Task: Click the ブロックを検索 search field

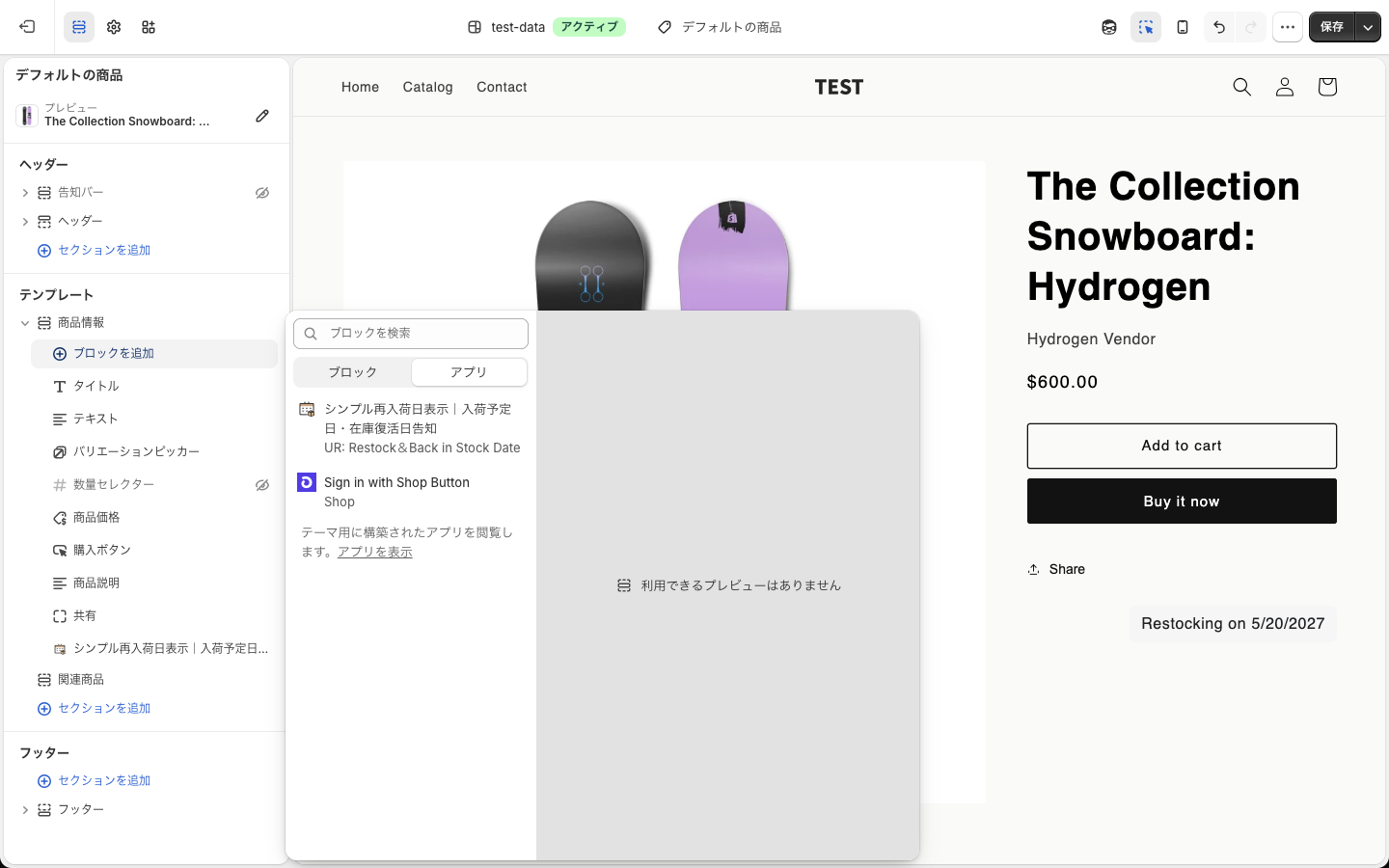Action: (411, 334)
